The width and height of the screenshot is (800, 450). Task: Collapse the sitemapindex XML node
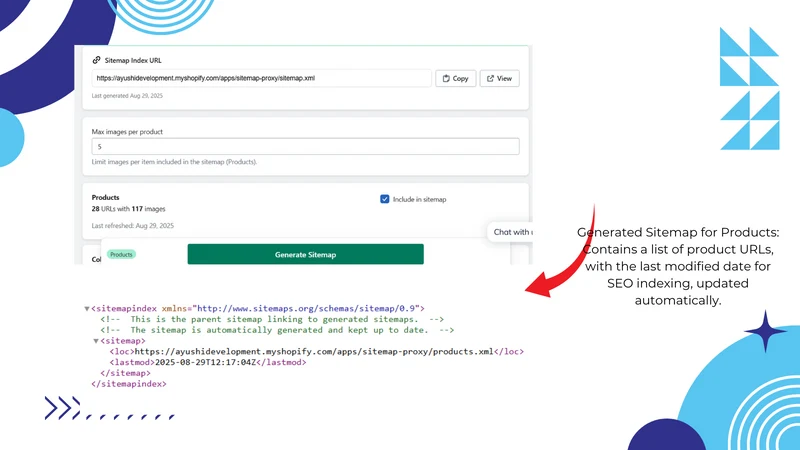(87, 308)
